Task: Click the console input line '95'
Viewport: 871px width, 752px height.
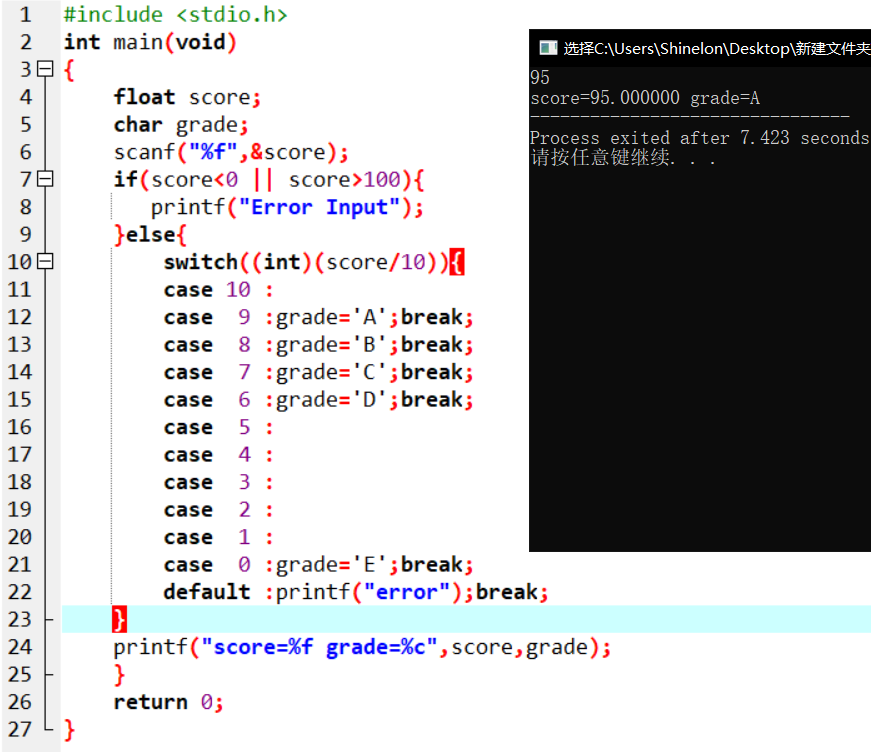Action: (540, 77)
